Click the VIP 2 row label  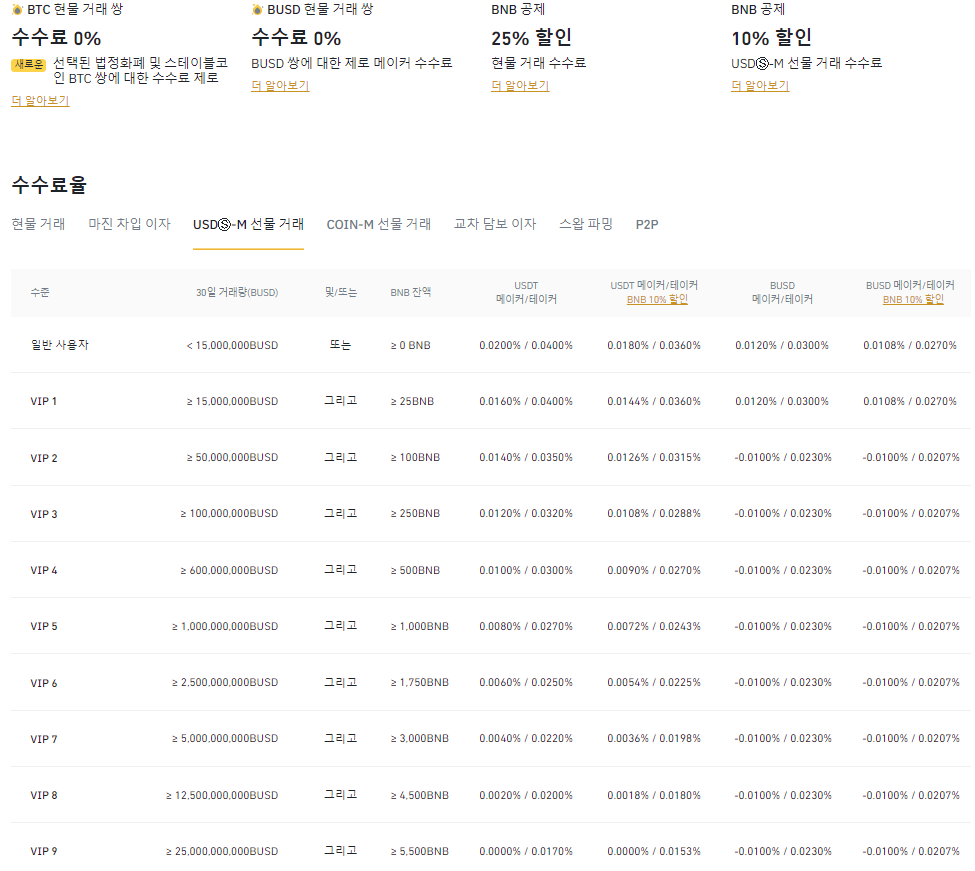click(x=44, y=458)
